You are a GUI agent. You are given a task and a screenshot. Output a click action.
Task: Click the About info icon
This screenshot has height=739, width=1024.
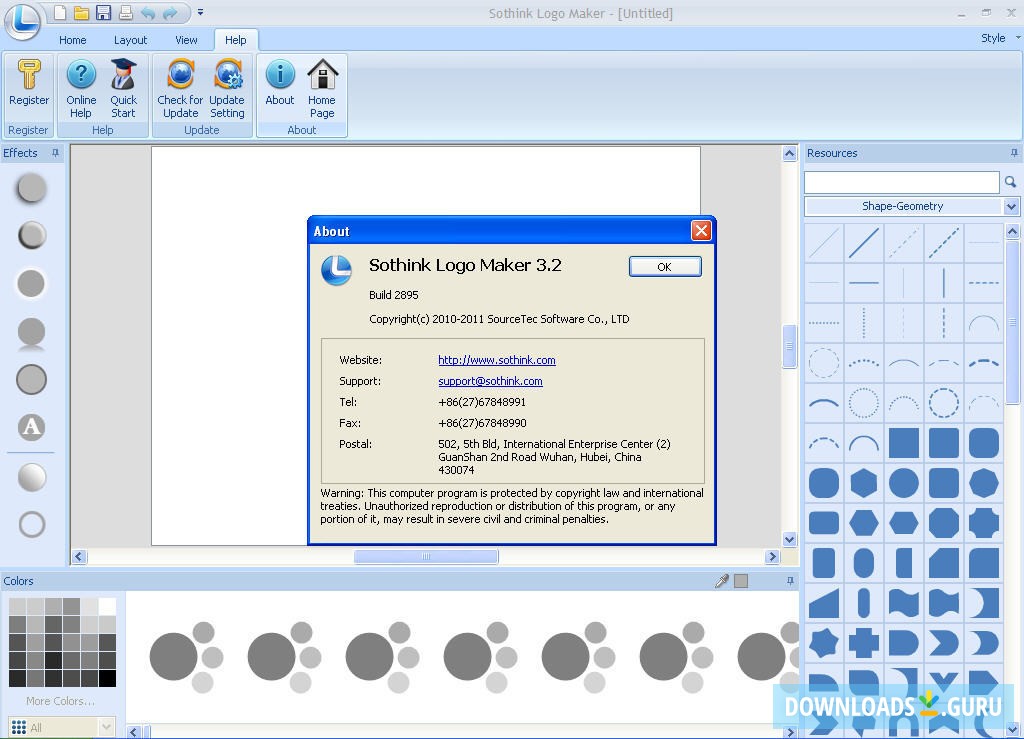(x=280, y=74)
